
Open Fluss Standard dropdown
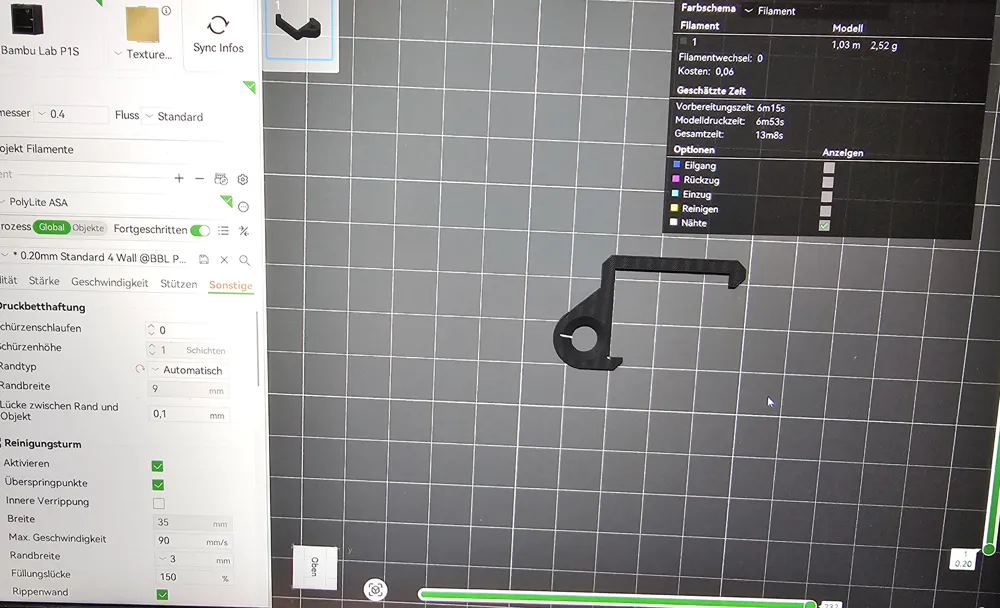[174, 116]
